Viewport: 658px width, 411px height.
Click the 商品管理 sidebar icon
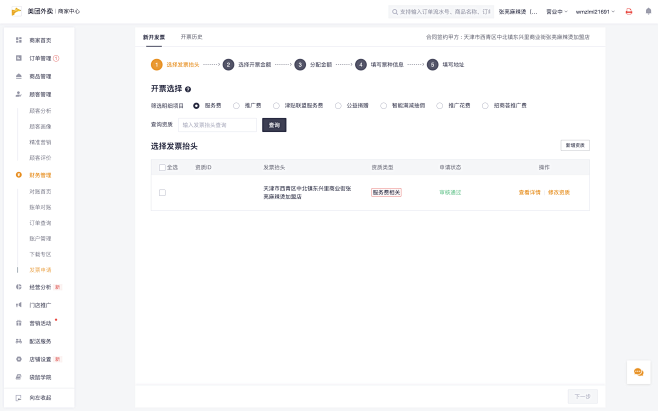tap(19, 76)
